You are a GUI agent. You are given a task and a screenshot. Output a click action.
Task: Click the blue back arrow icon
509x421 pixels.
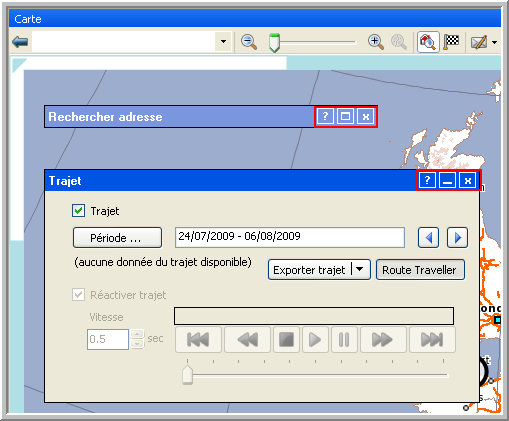pos(20,42)
